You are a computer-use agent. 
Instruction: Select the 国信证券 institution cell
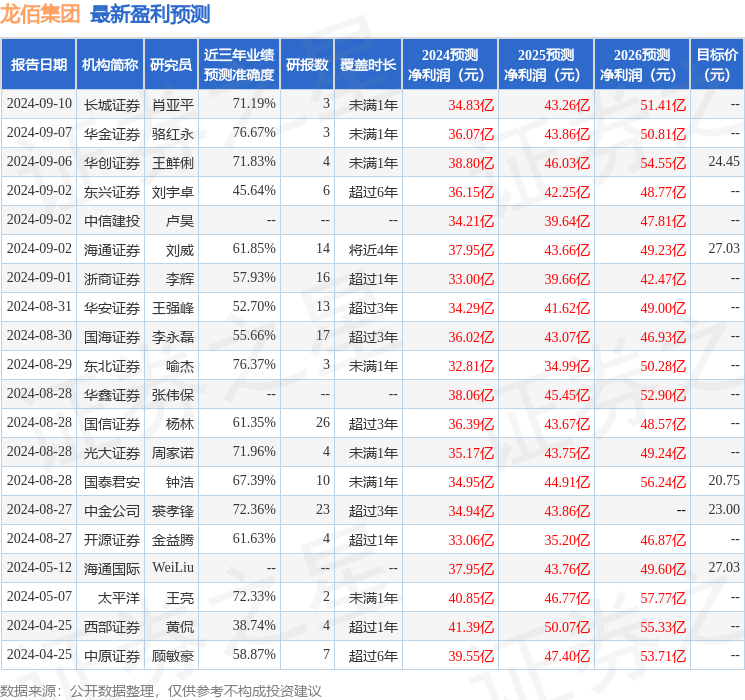(112, 424)
